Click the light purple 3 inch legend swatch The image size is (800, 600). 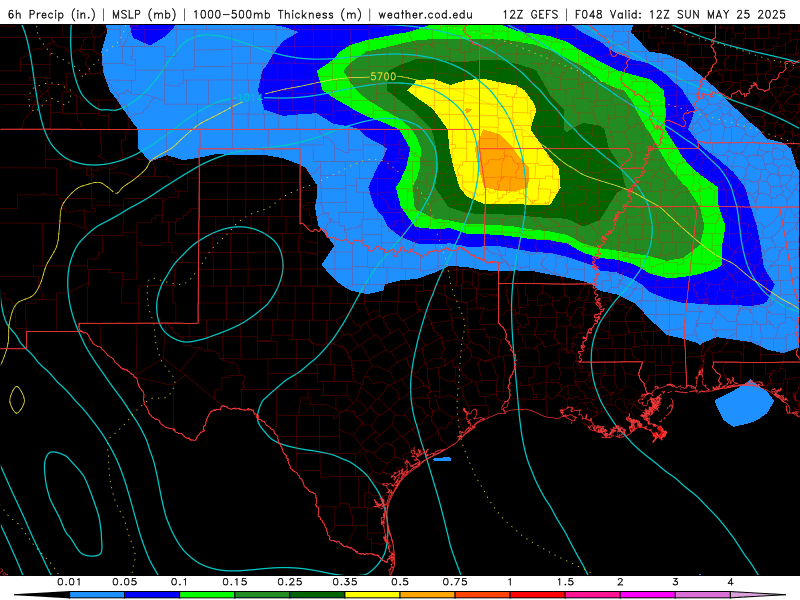coord(703,595)
